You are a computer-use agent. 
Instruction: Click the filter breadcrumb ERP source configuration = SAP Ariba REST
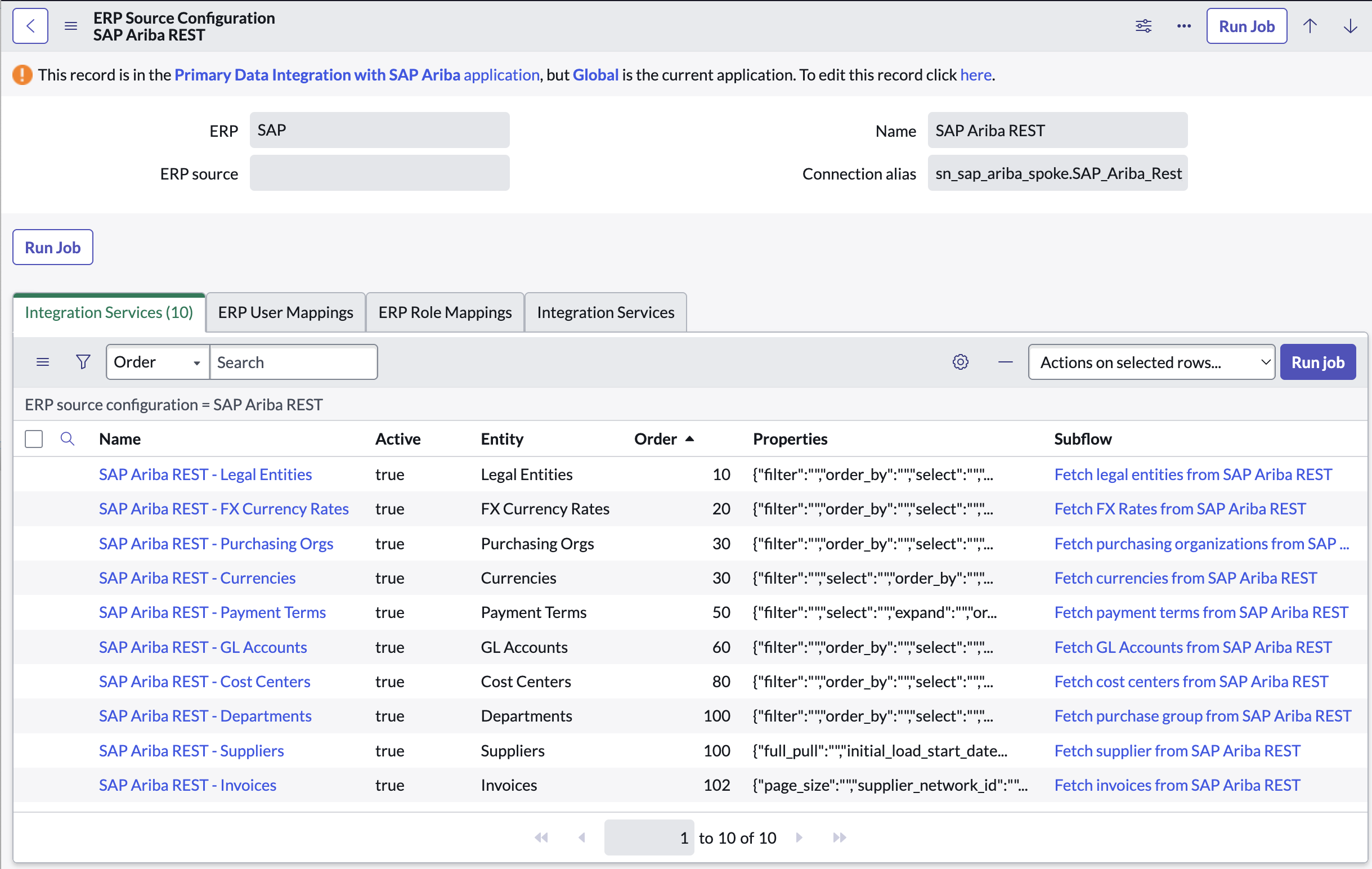174,405
